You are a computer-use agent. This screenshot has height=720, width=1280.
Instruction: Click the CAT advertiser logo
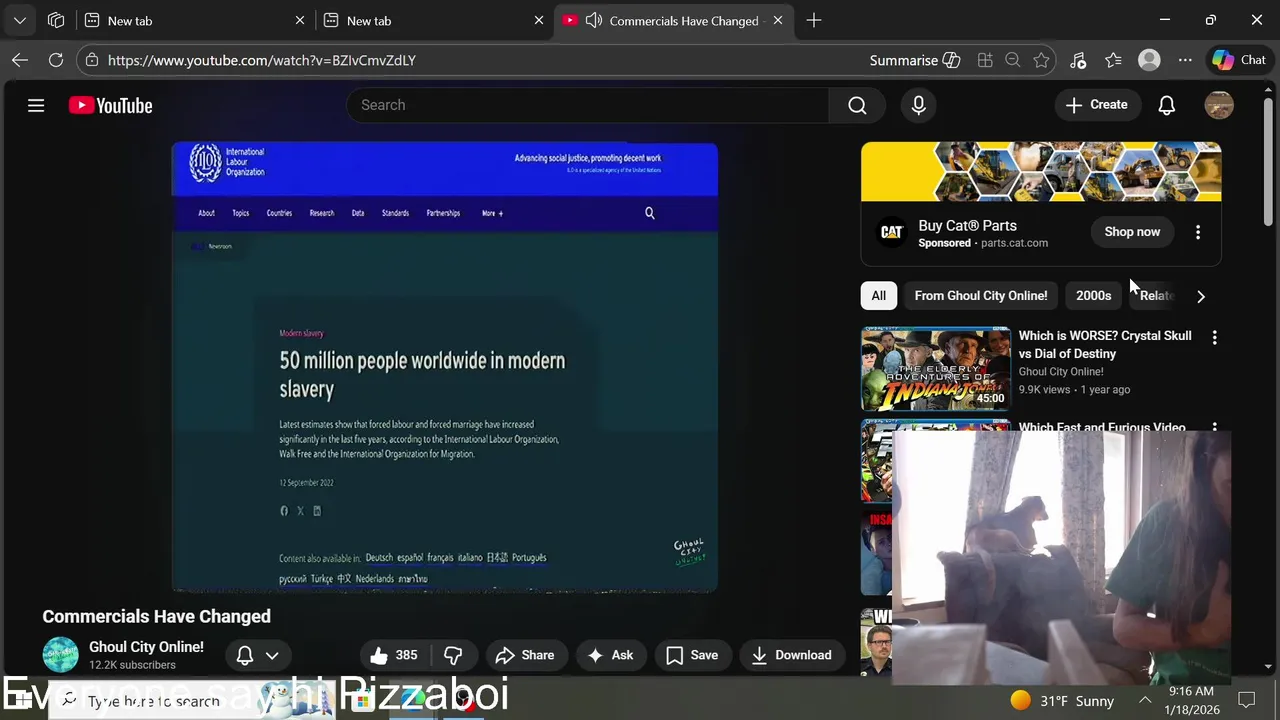(x=891, y=232)
